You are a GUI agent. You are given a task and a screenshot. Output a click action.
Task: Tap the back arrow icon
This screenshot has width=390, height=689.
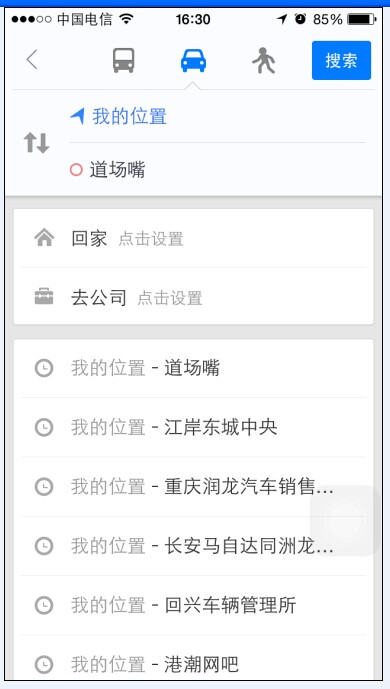pos(32,60)
